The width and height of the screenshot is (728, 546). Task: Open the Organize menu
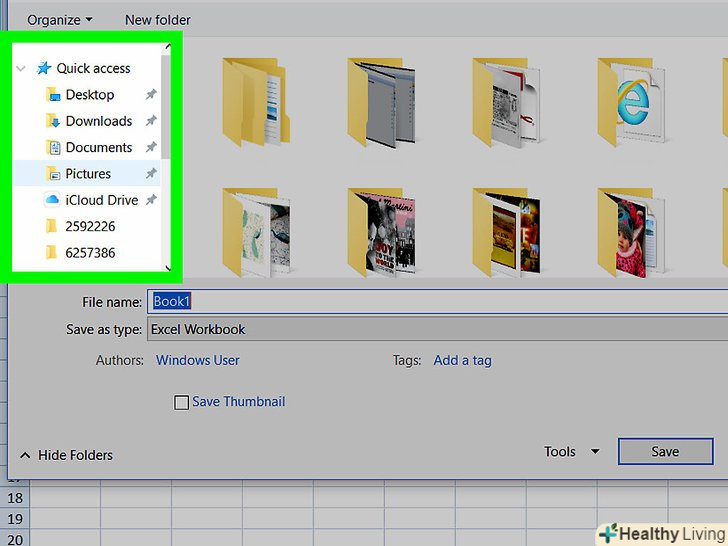59,20
